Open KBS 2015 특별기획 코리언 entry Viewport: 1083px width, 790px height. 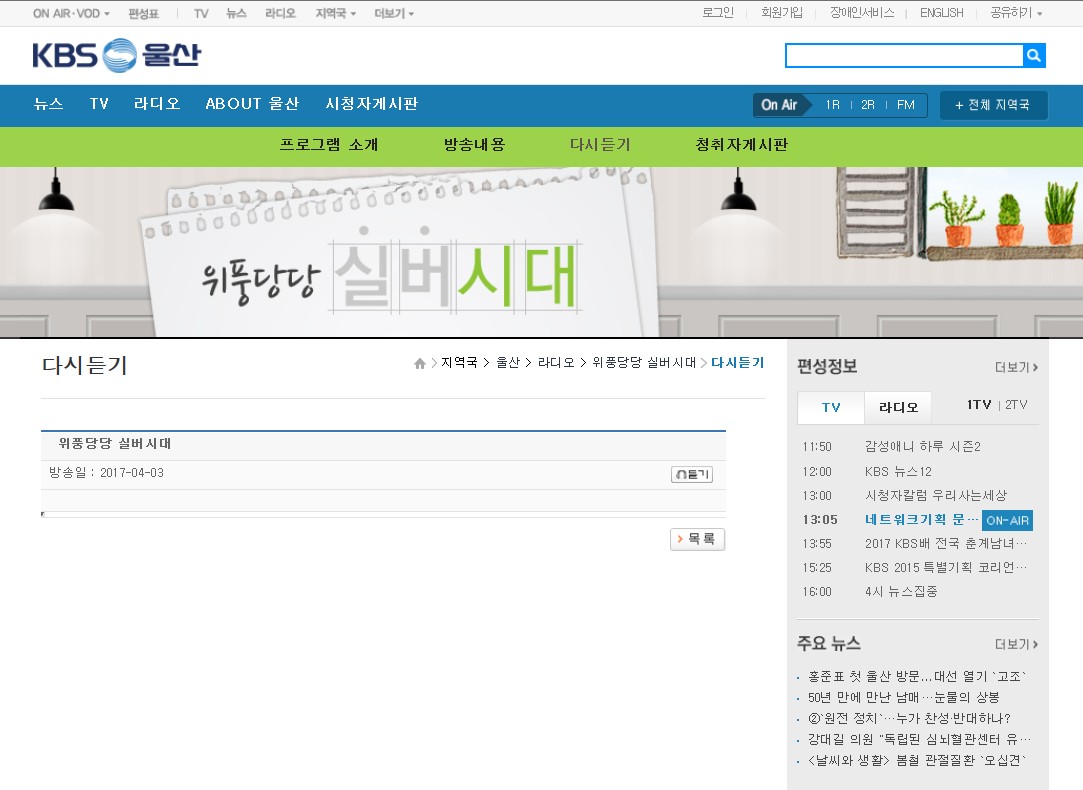946,568
